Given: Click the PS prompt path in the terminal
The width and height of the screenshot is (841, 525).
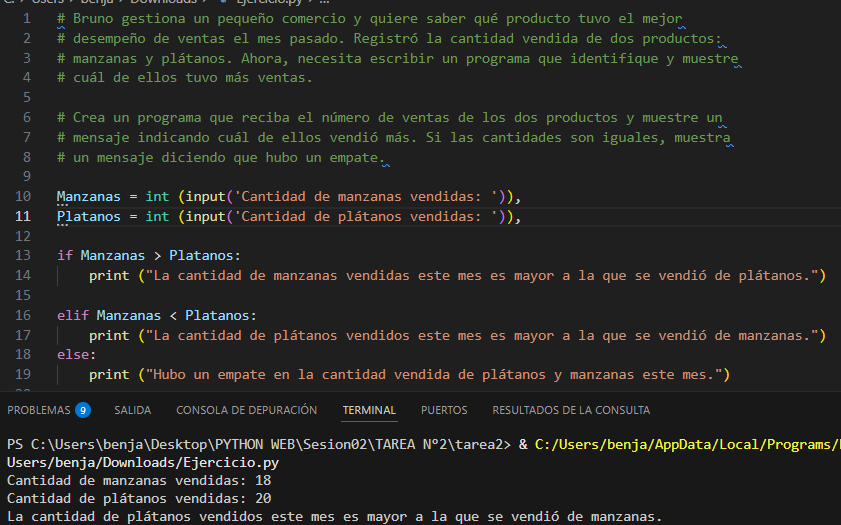Looking at the screenshot, I should (259, 445).
